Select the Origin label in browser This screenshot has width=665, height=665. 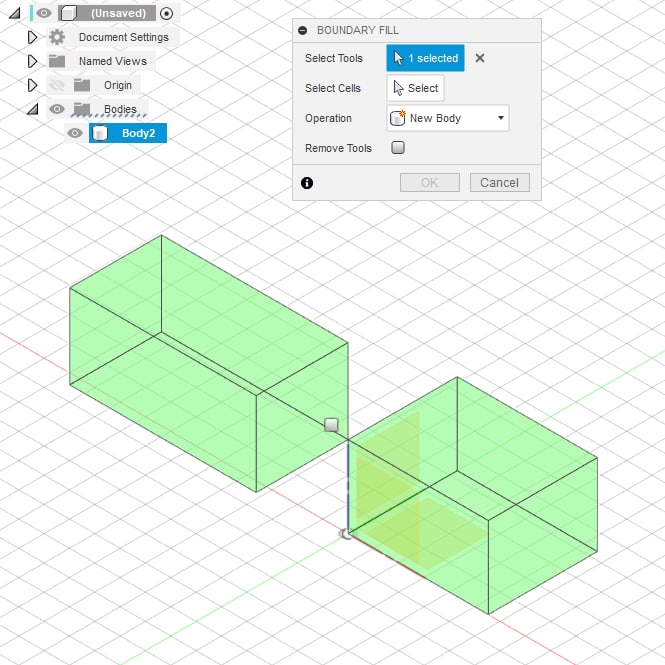[118, 85]
